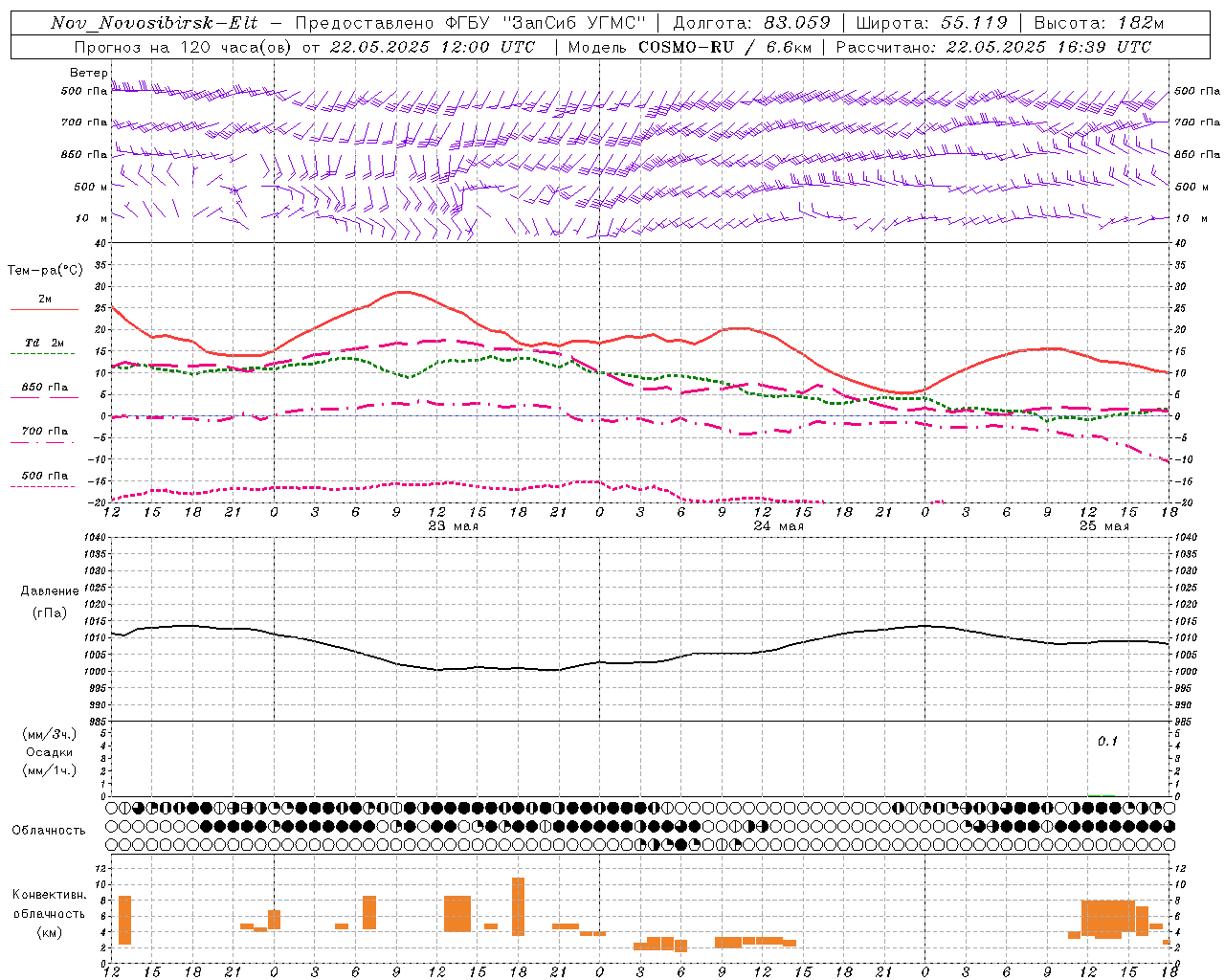Click the '(мм/1ч.)' precipitation unit label
The image size is (1225, 980).
coord(50,770)
